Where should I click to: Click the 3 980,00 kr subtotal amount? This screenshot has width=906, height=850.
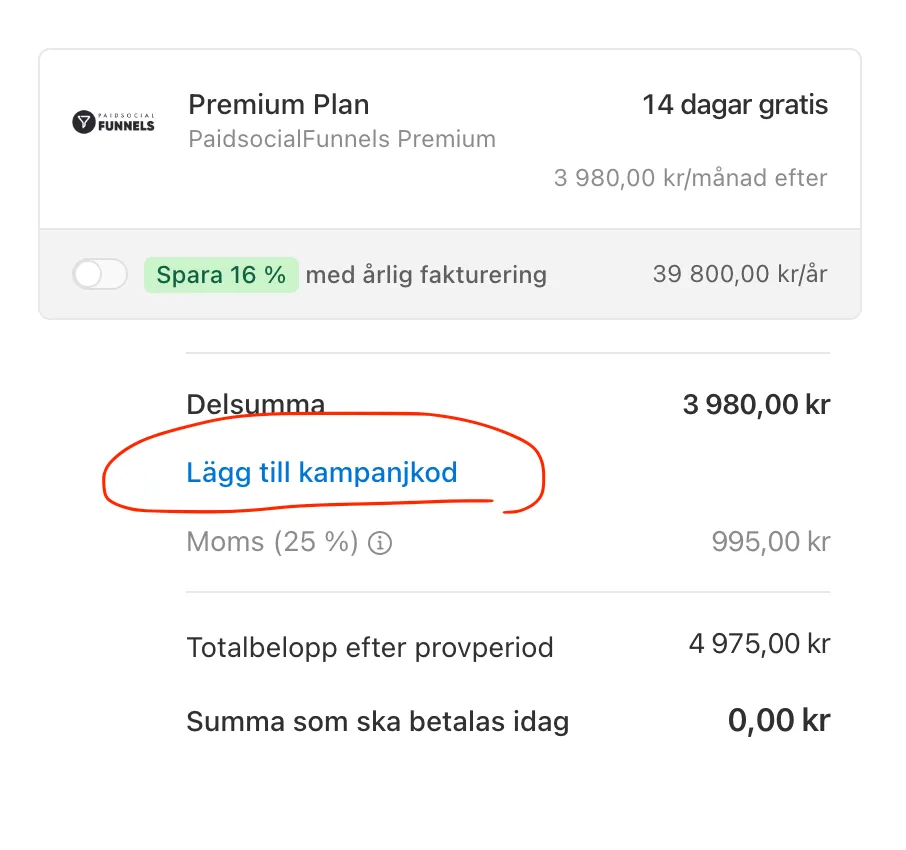click(x=756, y=404)
